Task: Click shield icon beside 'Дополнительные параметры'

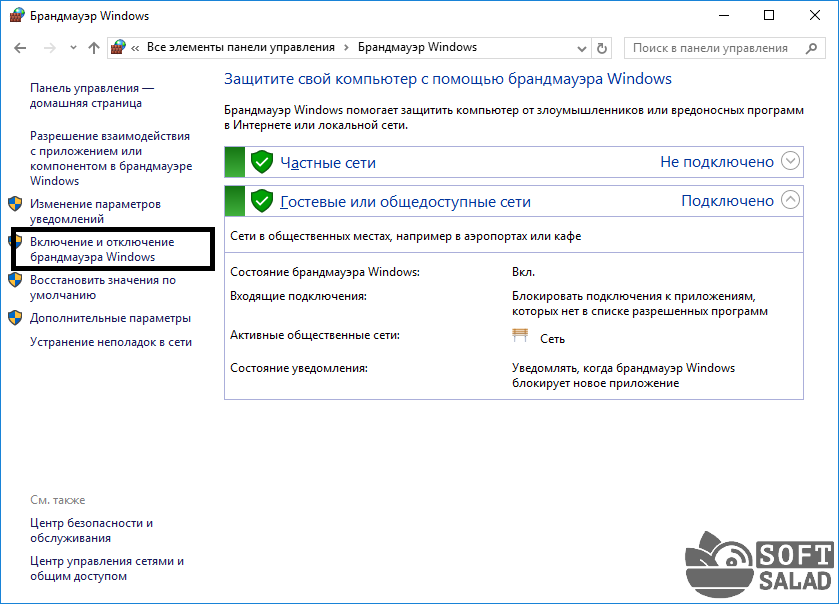Action: click(x=15, y=318)
